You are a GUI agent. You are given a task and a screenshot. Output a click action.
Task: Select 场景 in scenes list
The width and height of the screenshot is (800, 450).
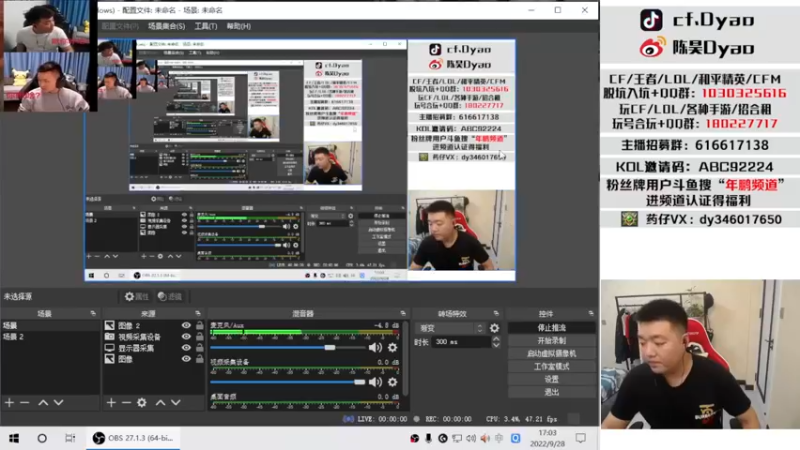pyautogui.click(x=50, y=326)
